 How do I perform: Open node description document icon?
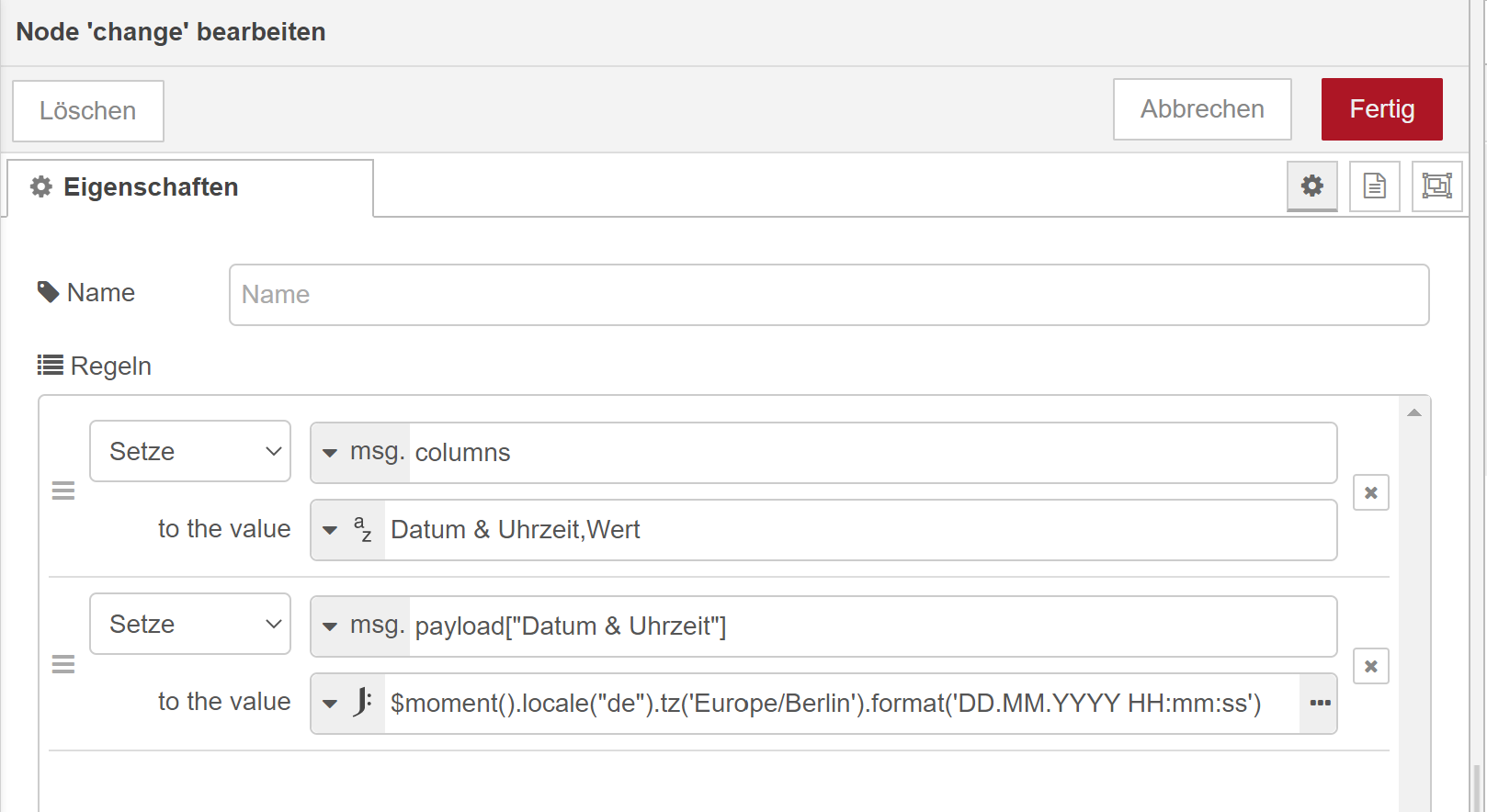pyautogui.click(x=1374, y=186)
